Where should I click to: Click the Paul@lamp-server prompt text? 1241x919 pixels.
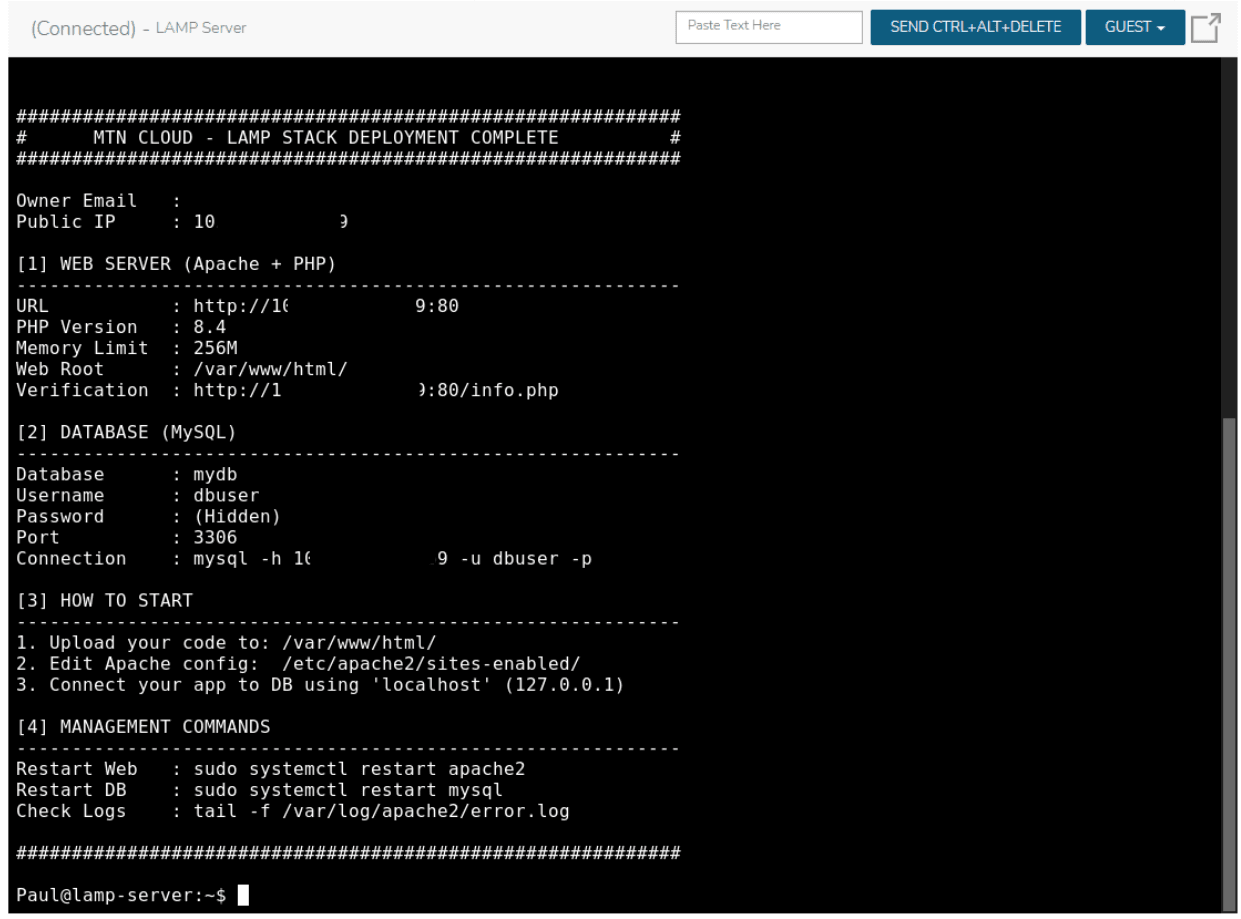pos(121,895)
